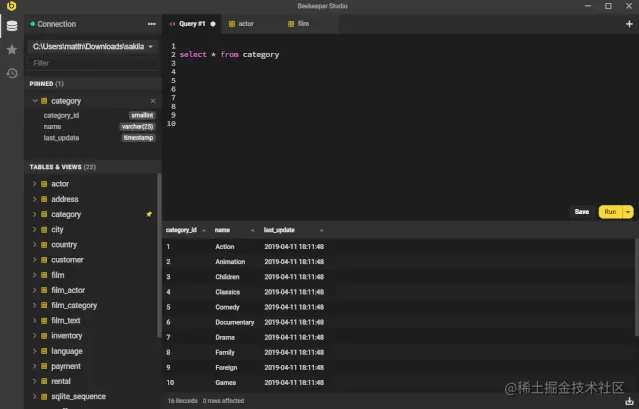Viewport: 639px width, 409px height.
Task: Click the varchar(25) type badge
Action: (x=137, y=127)
